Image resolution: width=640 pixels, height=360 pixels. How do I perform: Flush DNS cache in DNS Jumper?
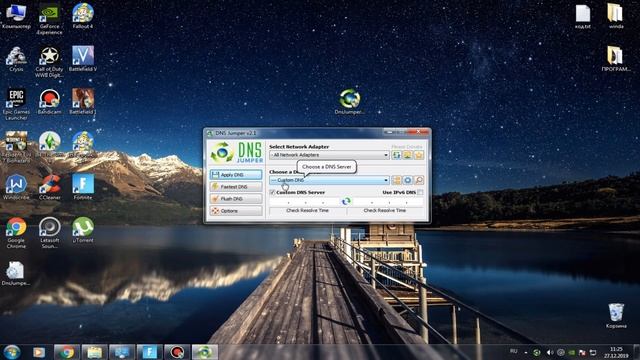(x=236, y=199)
